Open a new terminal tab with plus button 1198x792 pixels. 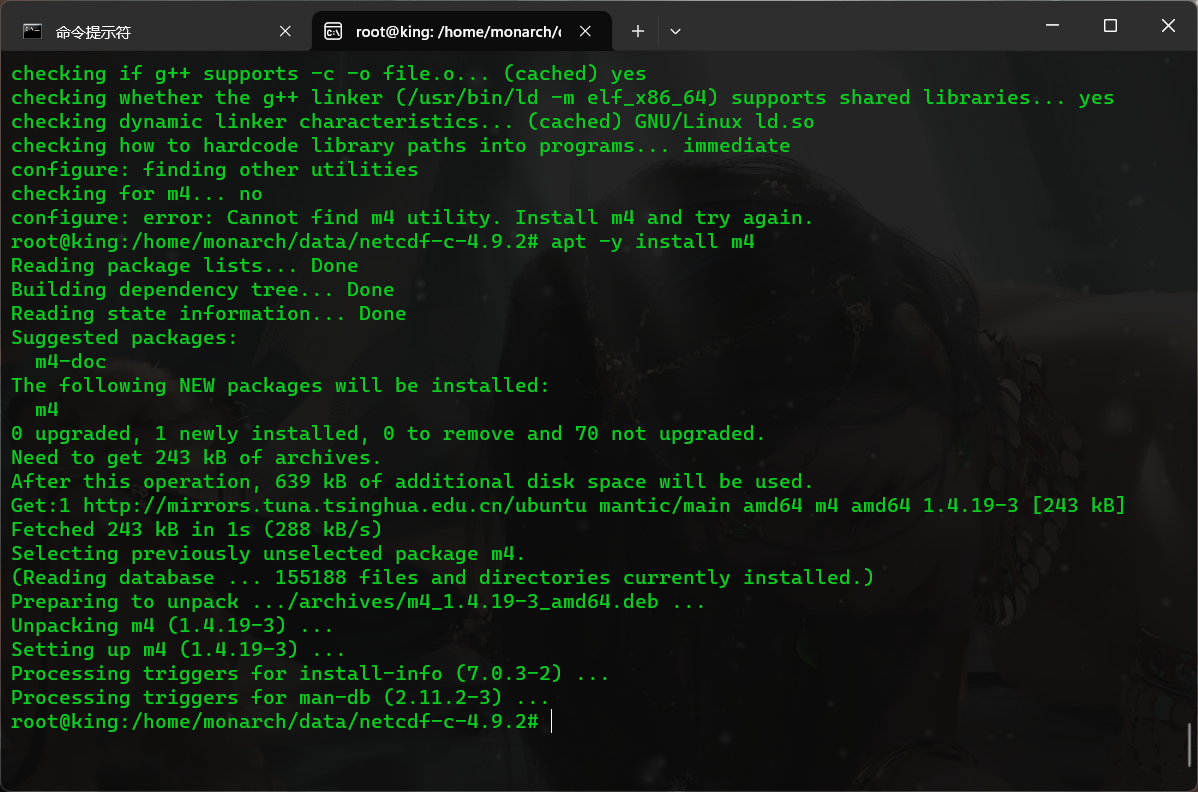tap(638, 31)
